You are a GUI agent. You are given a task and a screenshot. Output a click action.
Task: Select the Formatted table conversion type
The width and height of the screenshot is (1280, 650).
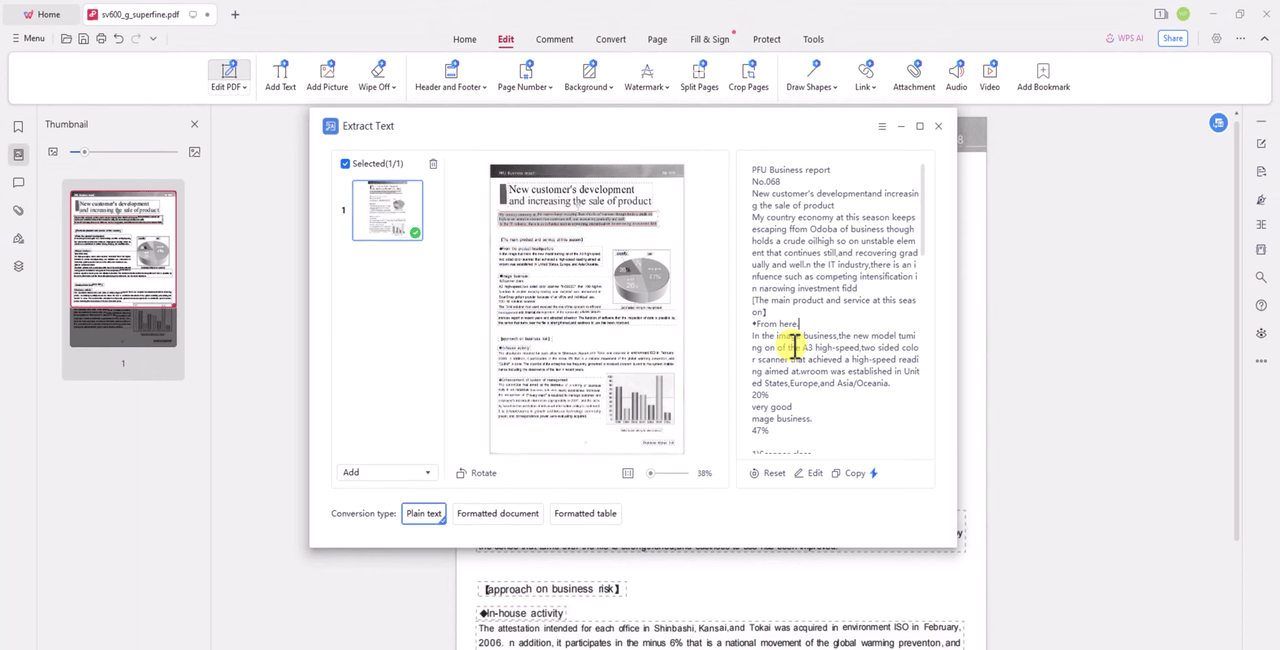585,513
